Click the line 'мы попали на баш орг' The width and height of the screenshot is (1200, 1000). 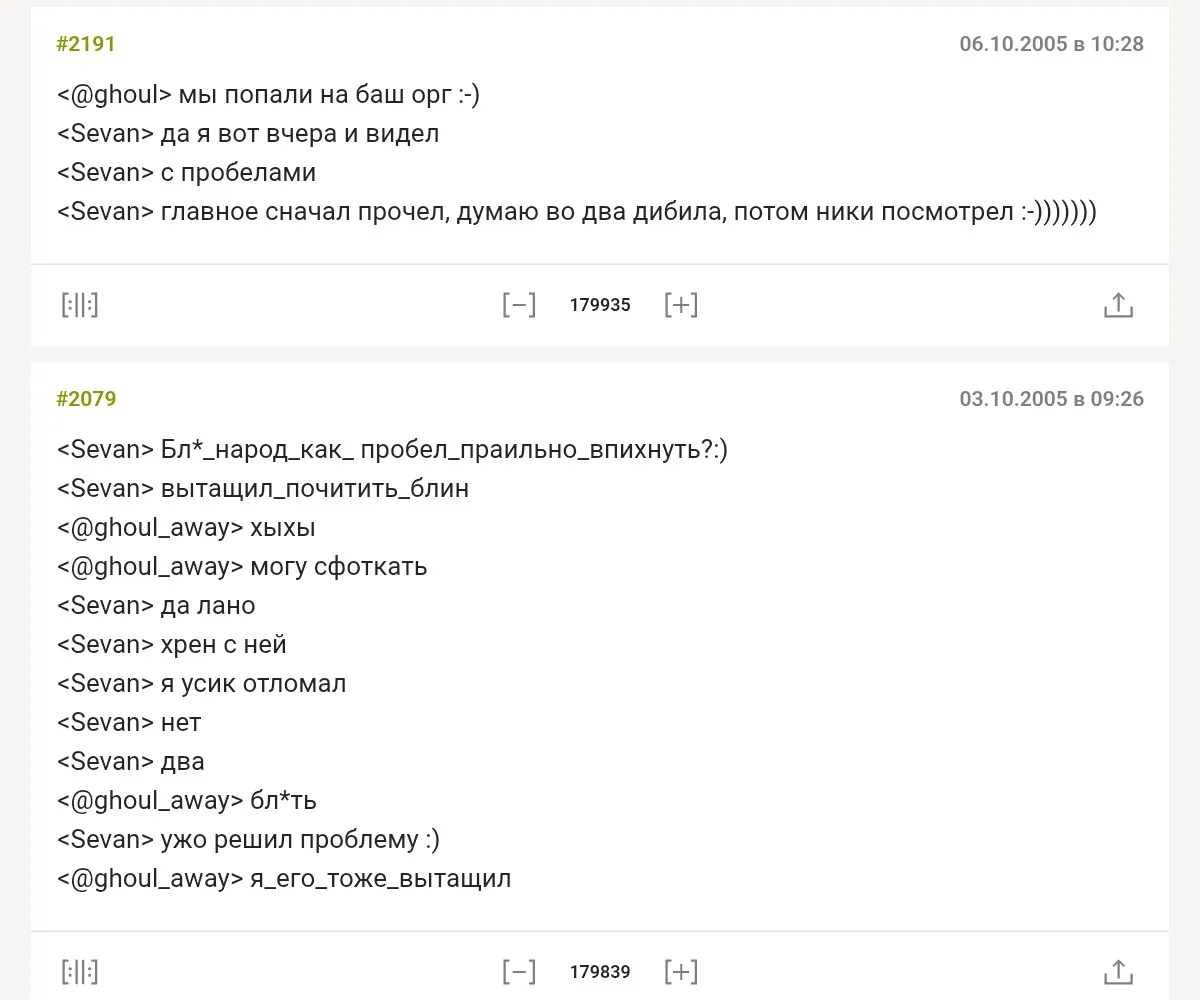(270, 95)
